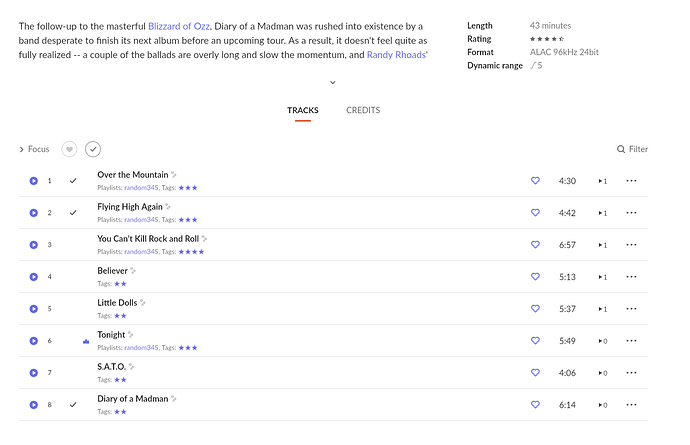Screen dimensions: 690x445
Task: Click the two-star tag on Believer
Action: click(120, 284)
